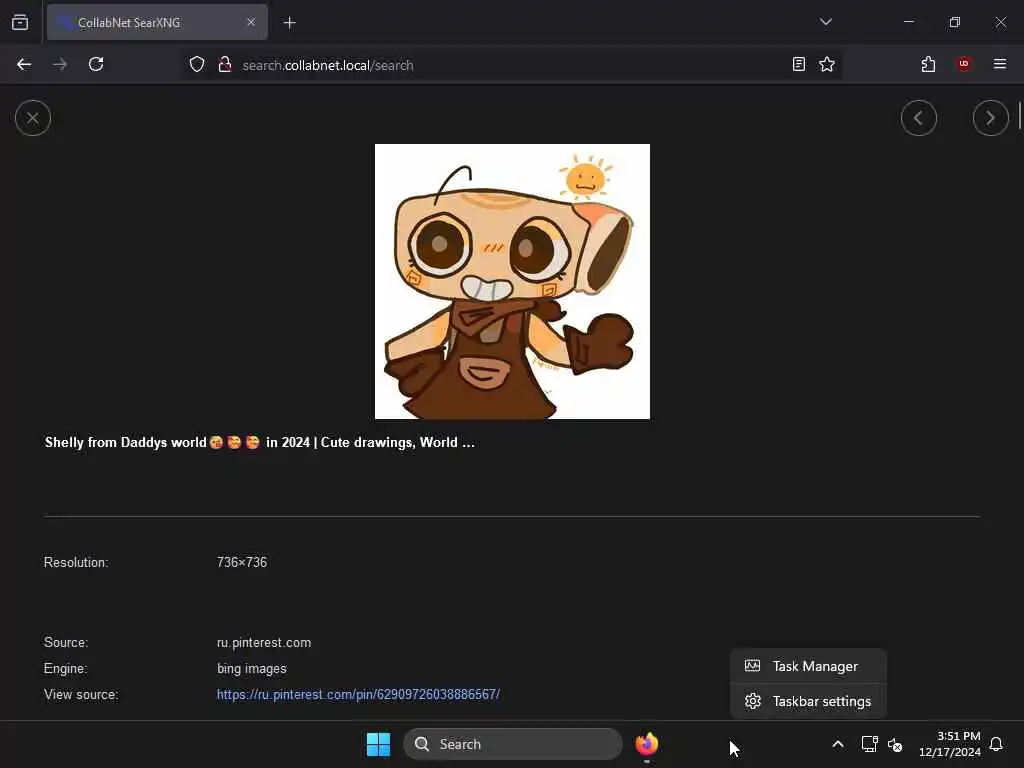Click the source value ru.pinterest.com
1024x768 pixels.
[264, 643]
